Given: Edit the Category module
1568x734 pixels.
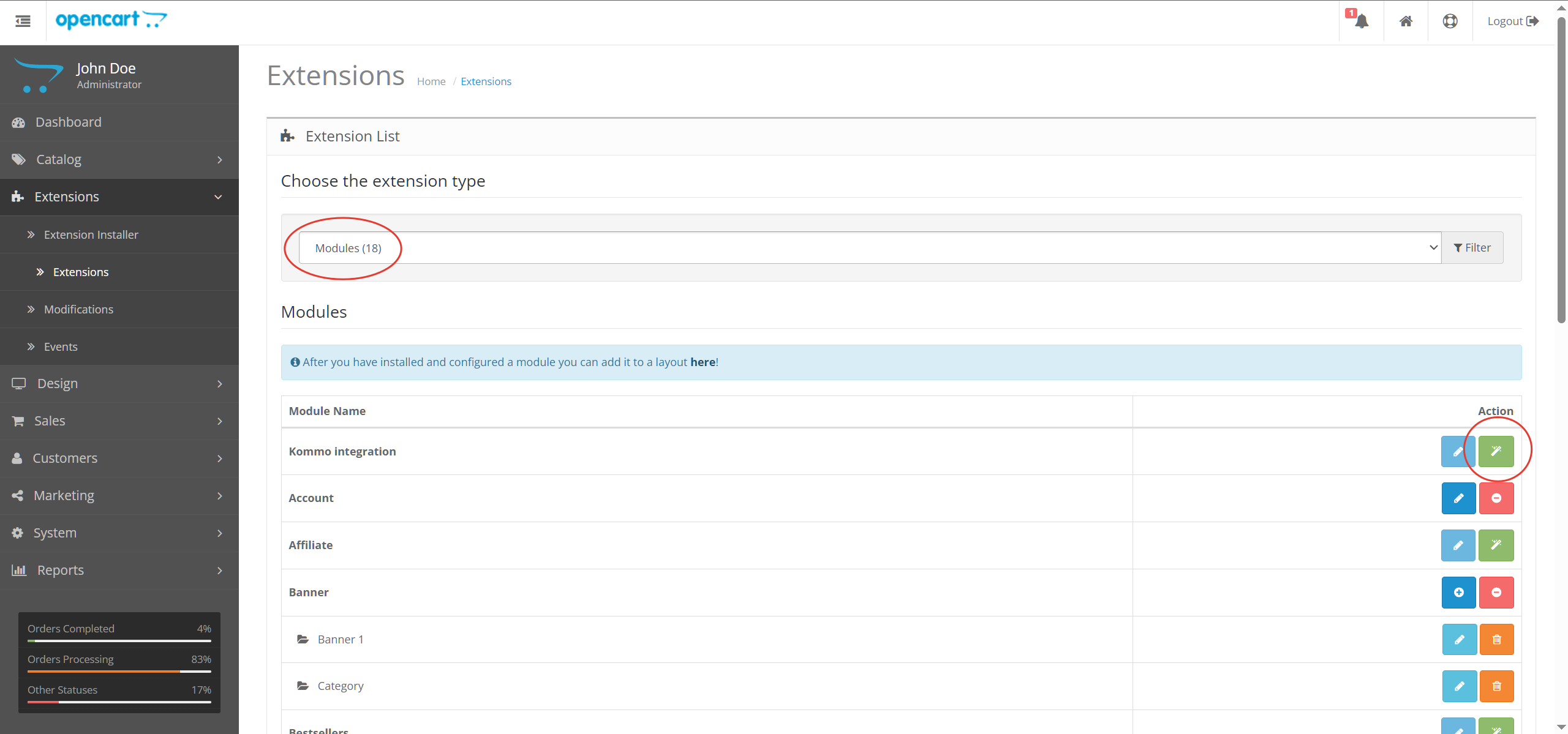Looking at the screenshot, I should [1460, 686].
